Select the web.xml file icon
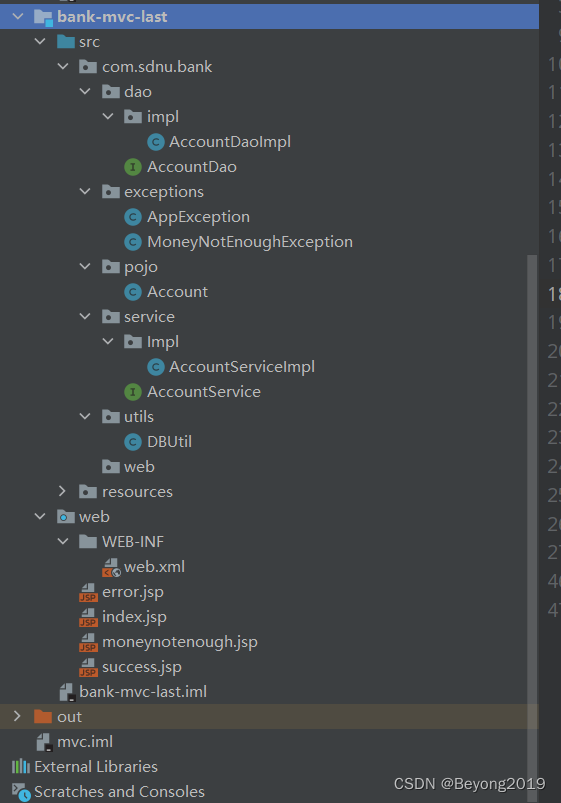561x803 pixels. pyautogui.click(x=111, y=567)
